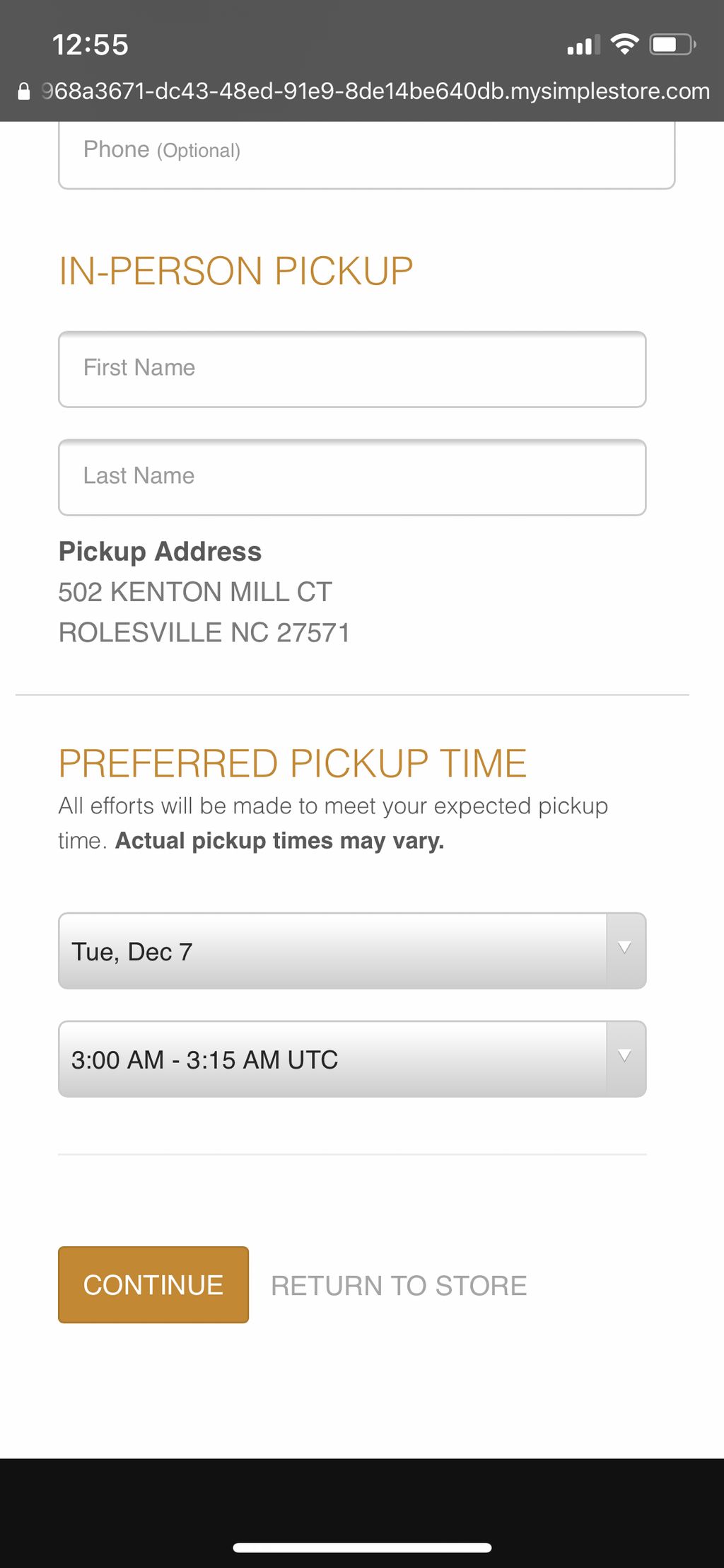Open the 3:00 AM - 3:15 AM UTC dropdown
This screenshot has width=724, height=1568.
point(352,1059)
